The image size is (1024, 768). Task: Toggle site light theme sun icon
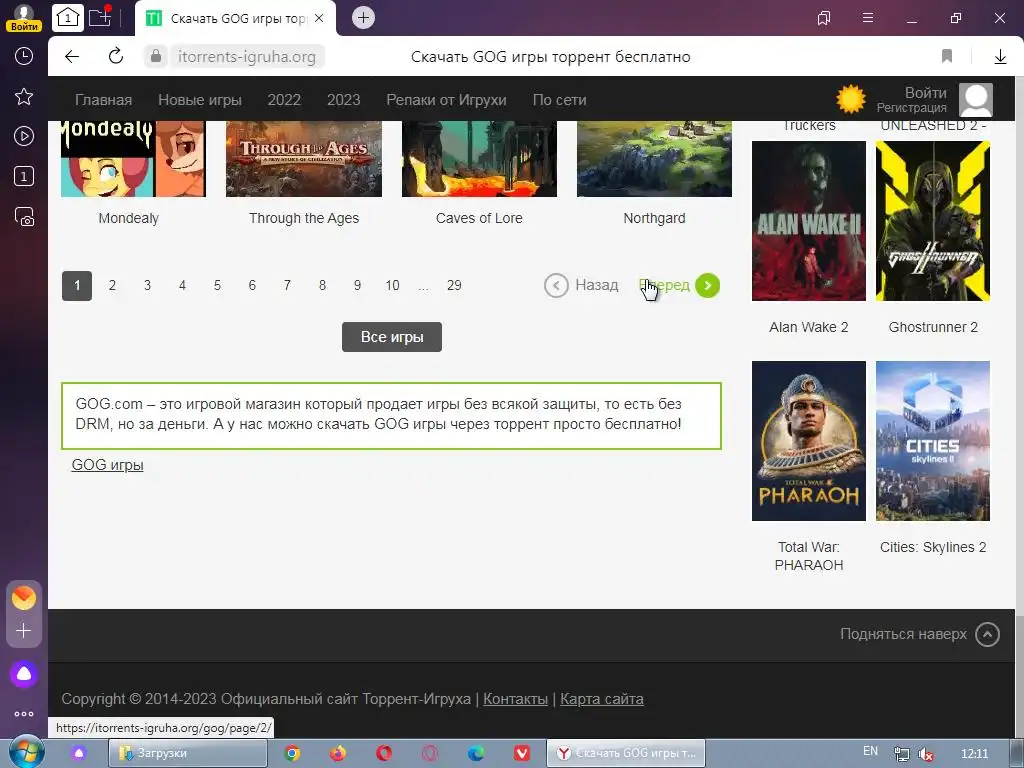pyautogui.click(x=851, y=99)
